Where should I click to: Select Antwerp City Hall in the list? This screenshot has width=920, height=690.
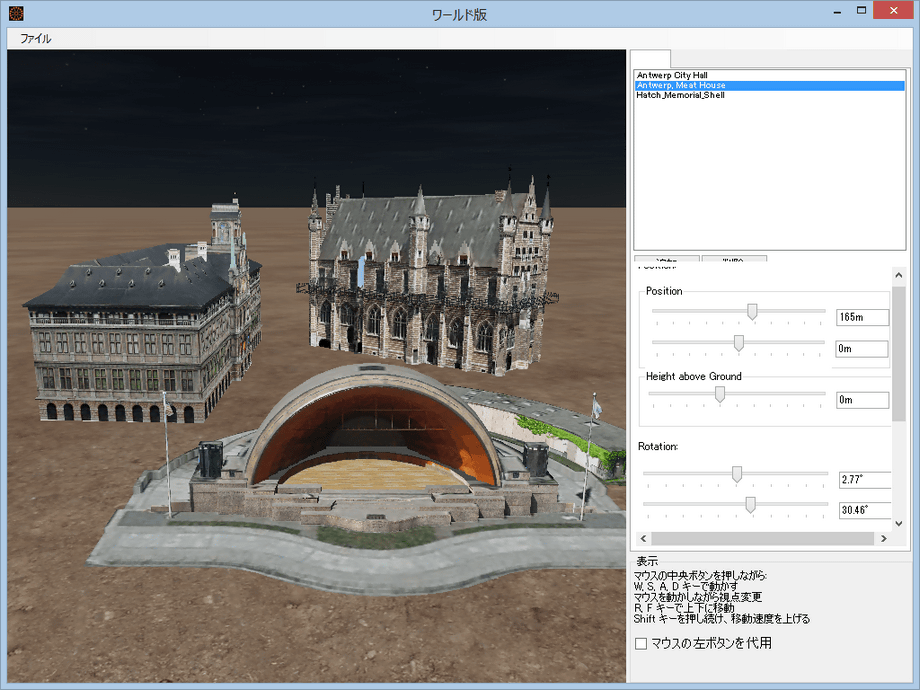[x=769, y=75]
